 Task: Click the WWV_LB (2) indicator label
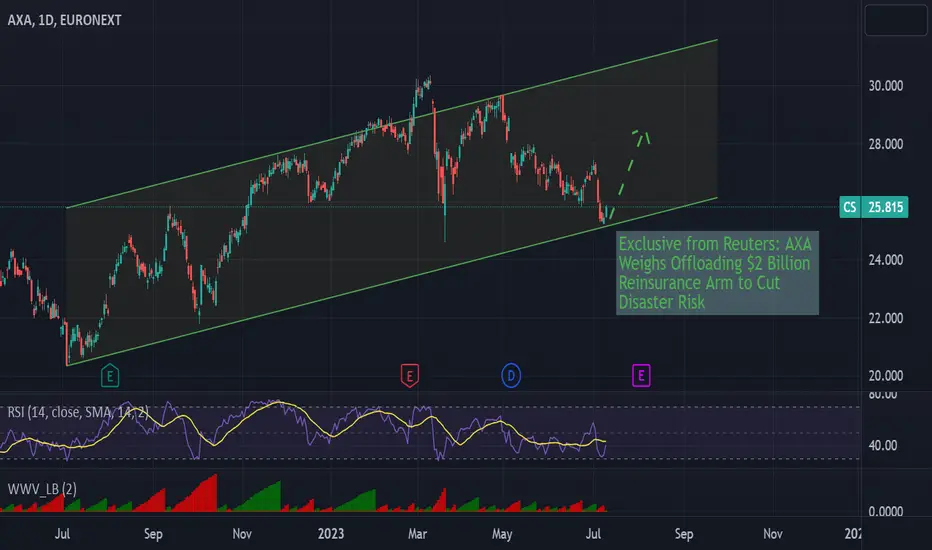point(42,489)
